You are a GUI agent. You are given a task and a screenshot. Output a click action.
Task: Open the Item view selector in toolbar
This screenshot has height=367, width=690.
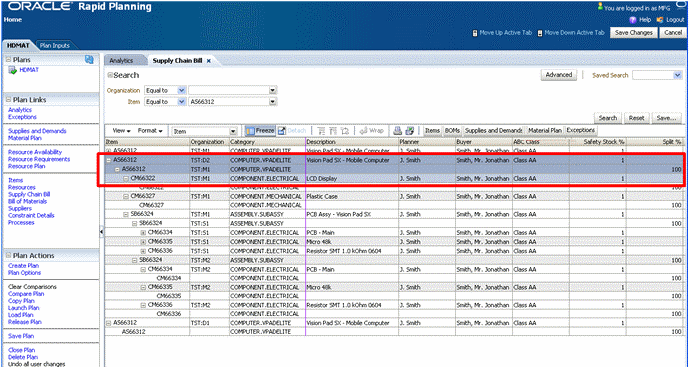(x=233, y=131)
